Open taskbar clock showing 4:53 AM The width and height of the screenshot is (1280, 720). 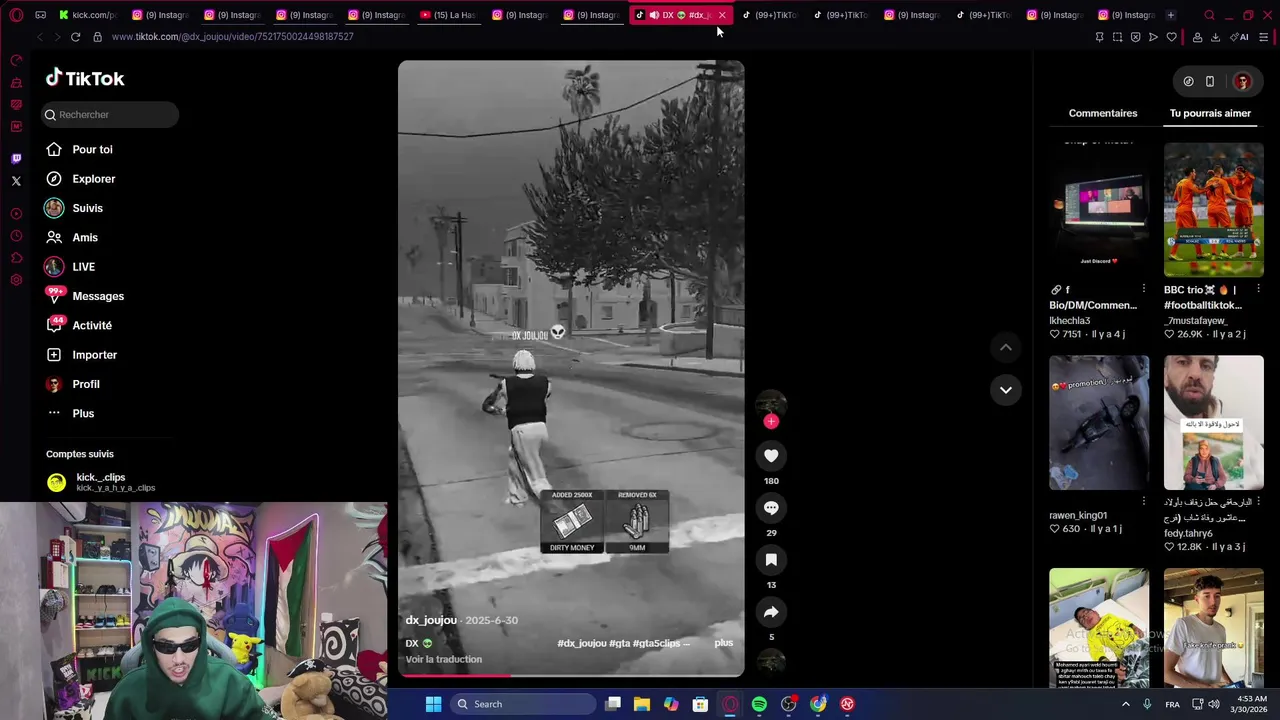tap(1250, 704)
